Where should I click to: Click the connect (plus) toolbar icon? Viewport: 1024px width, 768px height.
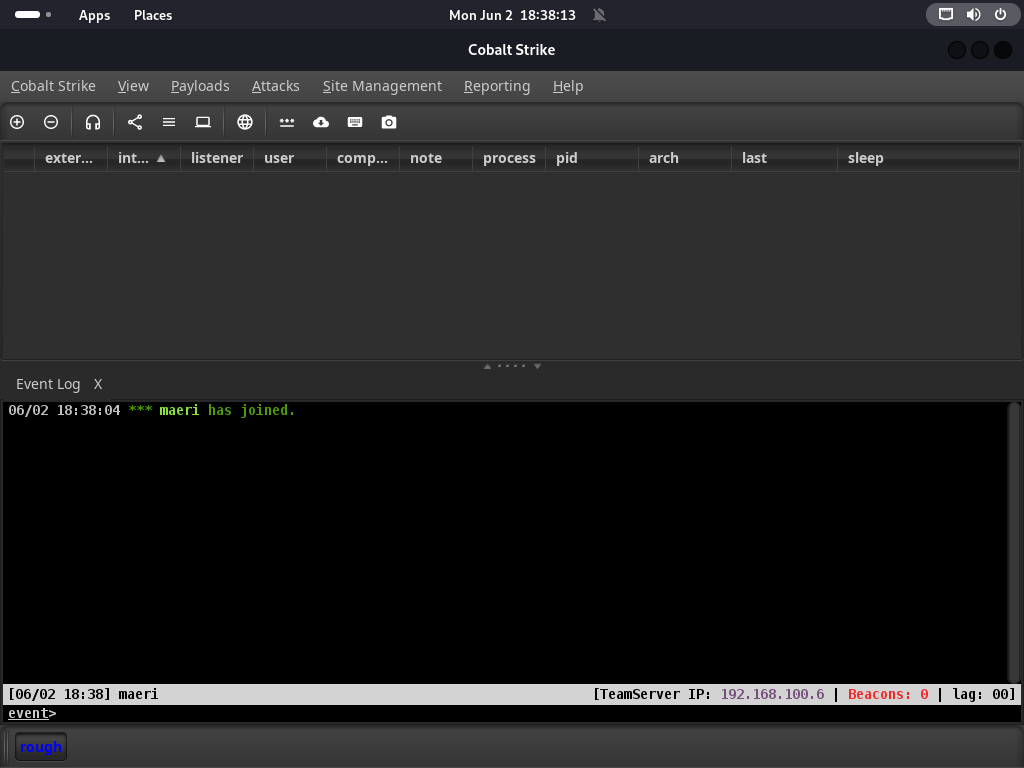coord(17,122)
